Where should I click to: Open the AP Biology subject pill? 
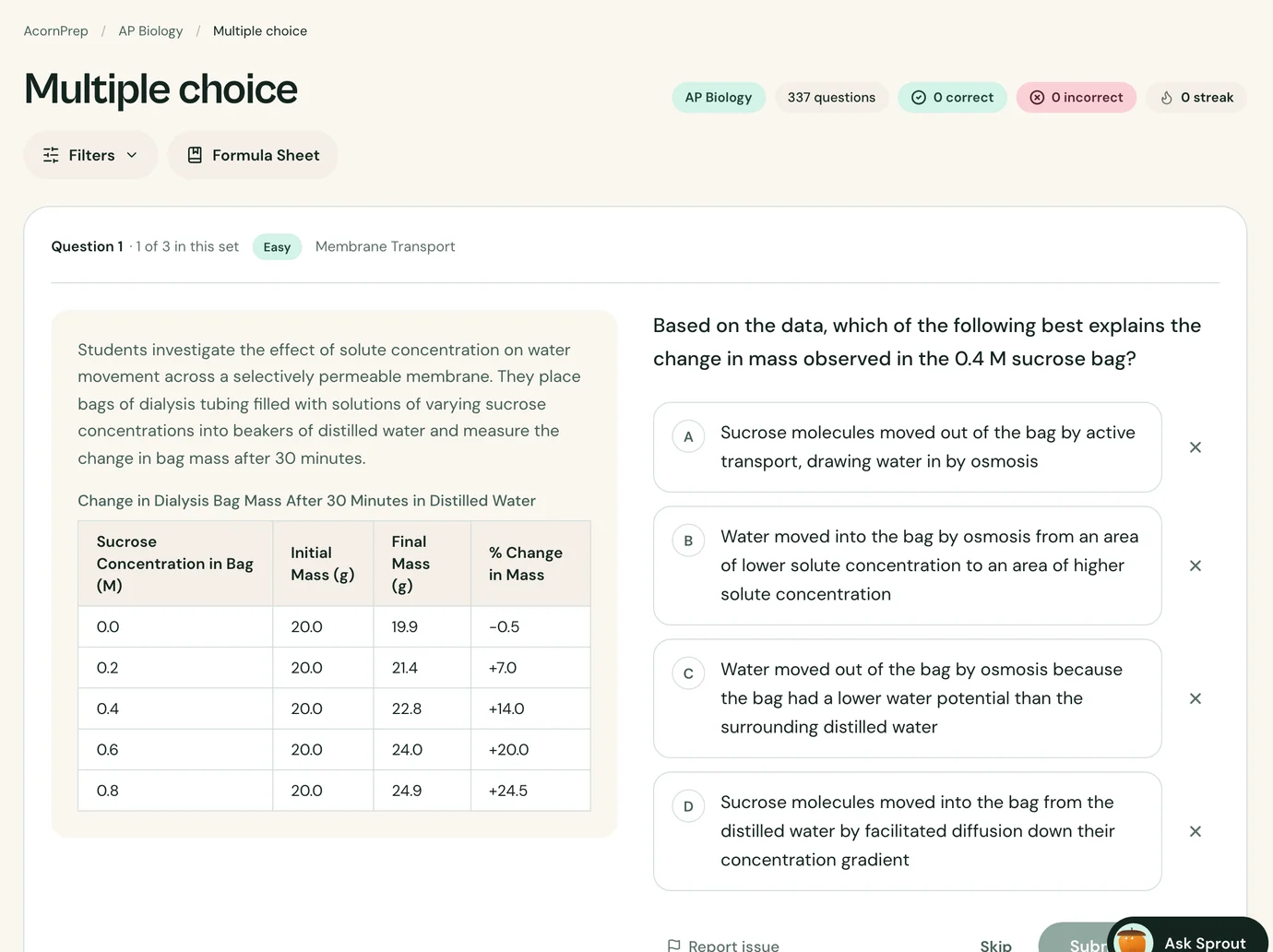coord(719,98)
